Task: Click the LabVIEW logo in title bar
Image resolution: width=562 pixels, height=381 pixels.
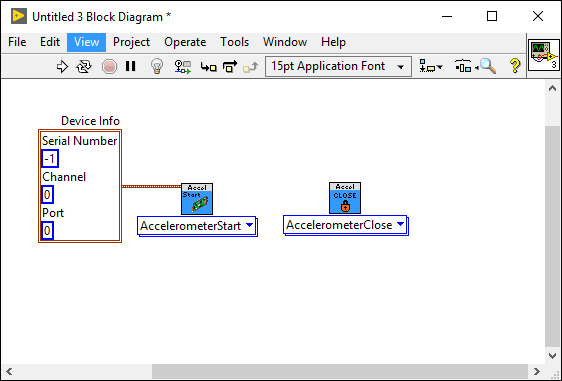Action: point(19,16)
